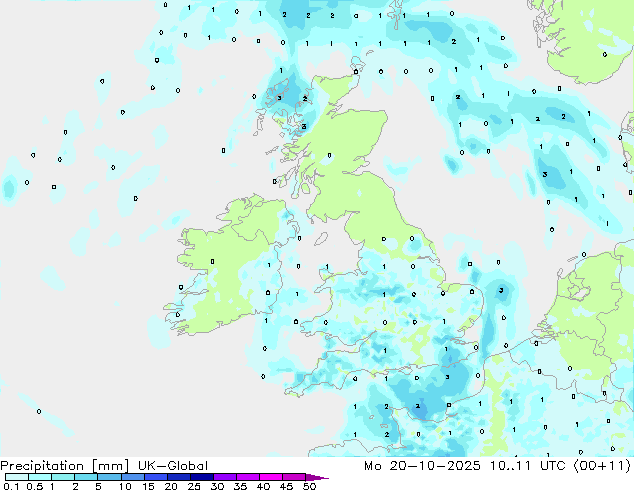Click the '15' legend scale label
This screenshot has width=634, height=490.
click(x=148, y=486)
